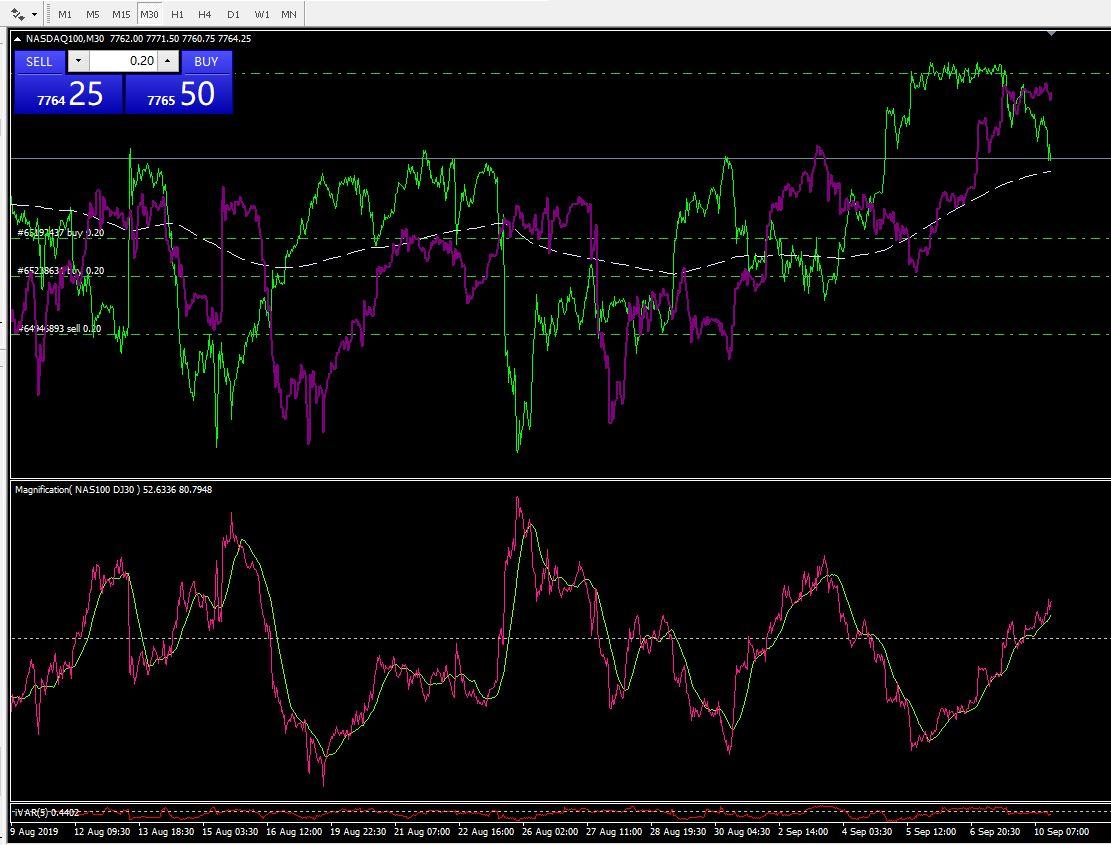Click the 15 Aug 03:30 time axis label
Screen dimensions: 1111x845
coord(230,832)
